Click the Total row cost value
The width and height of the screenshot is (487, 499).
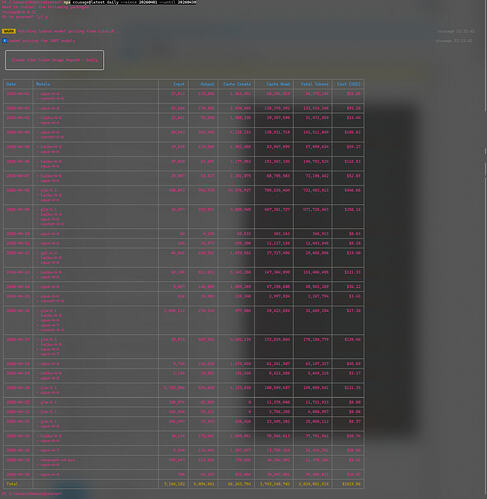coord(351,484)
